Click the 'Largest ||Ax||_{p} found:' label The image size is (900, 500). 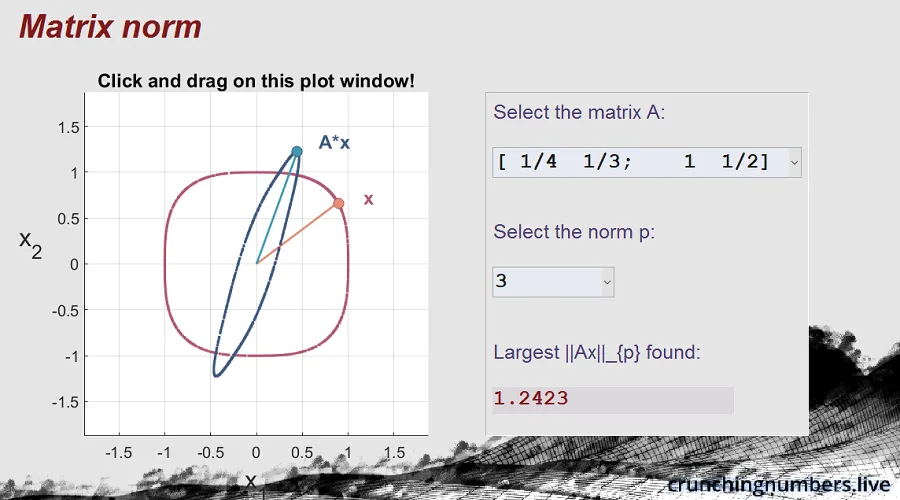tap(597, 352)
